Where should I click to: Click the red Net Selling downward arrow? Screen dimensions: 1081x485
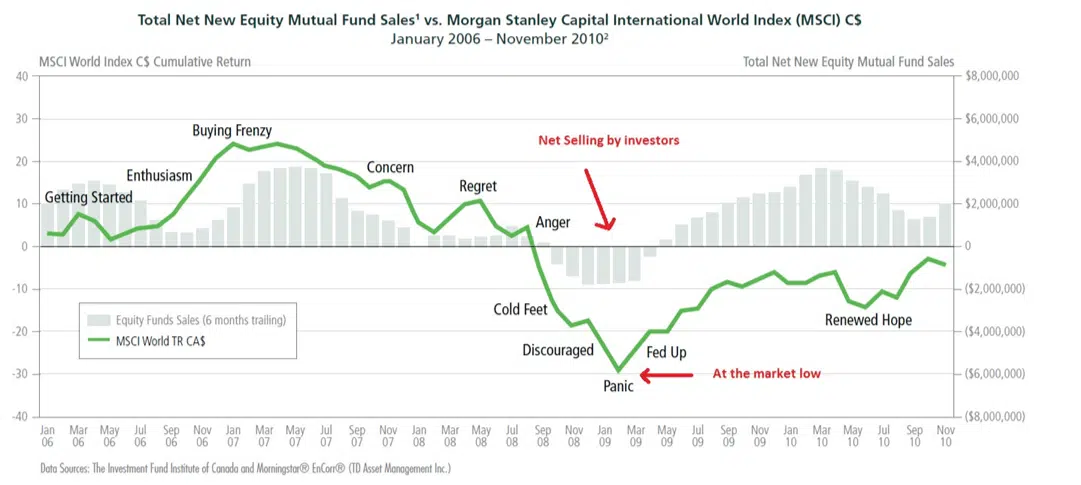point(598,199)
